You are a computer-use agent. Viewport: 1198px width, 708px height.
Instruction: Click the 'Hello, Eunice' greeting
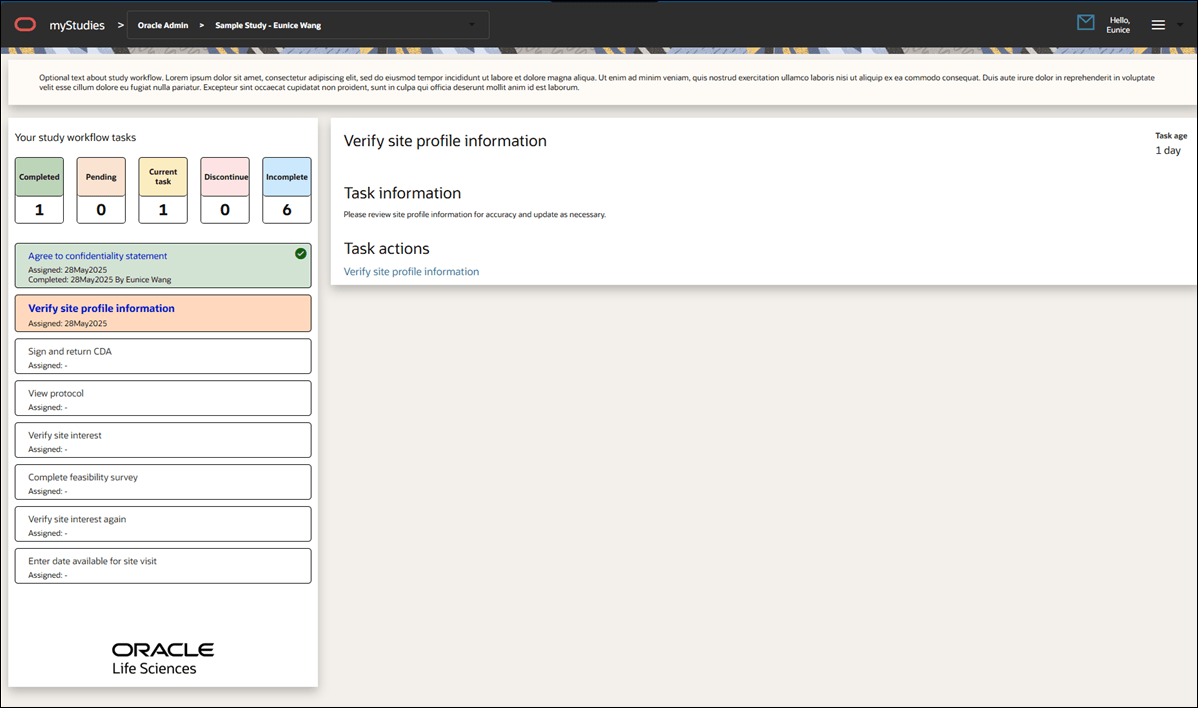[x=1117, y=25]
